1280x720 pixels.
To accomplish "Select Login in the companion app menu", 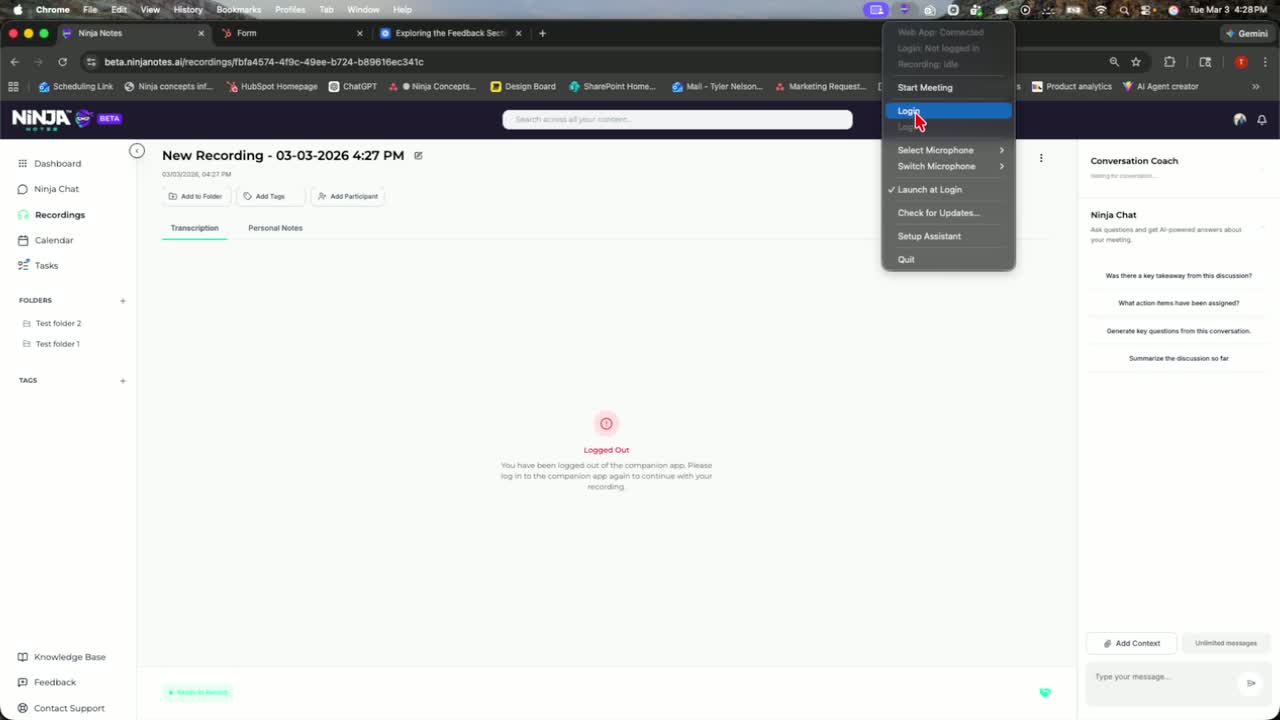I will coord(948,111).
